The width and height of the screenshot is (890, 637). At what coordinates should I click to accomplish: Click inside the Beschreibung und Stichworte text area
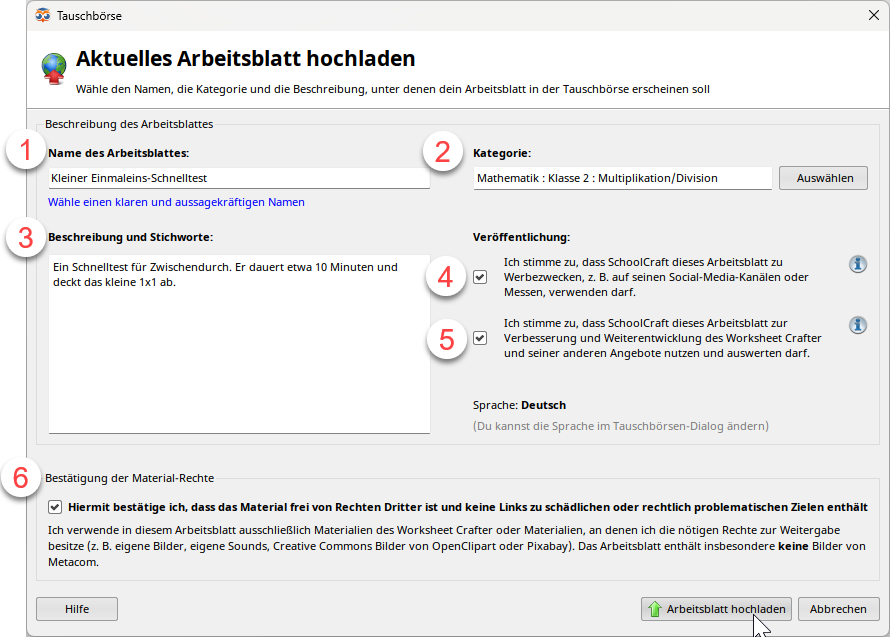[x=240, y=340]
